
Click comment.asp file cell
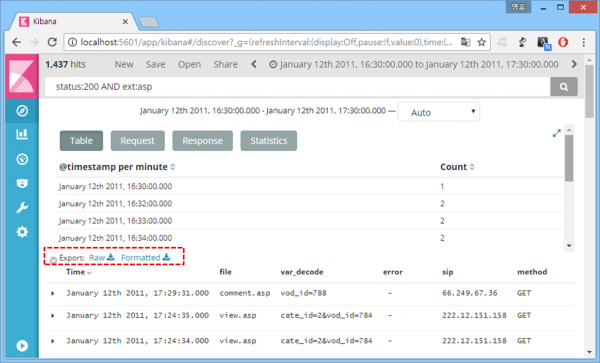245,293
